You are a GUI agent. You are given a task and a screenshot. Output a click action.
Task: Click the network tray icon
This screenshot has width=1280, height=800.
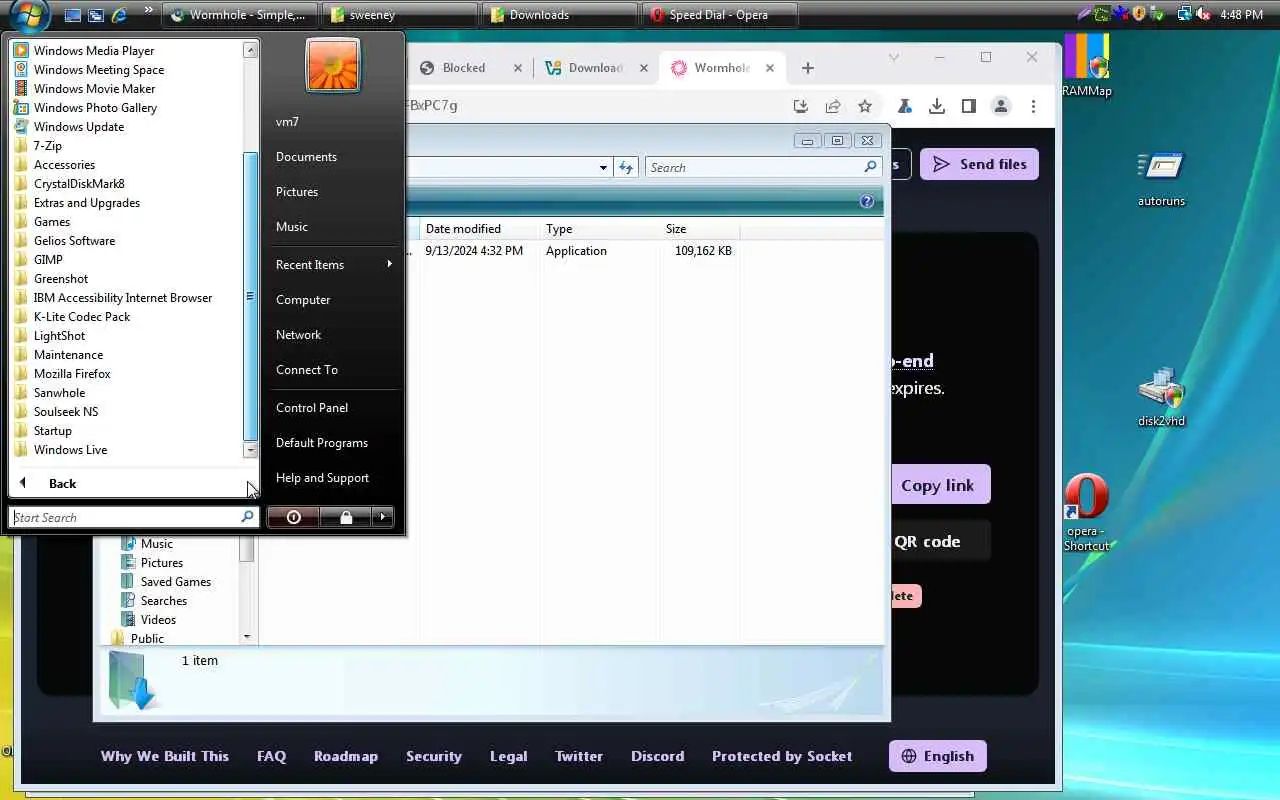pyautogui.click(x=1185, y=14)
